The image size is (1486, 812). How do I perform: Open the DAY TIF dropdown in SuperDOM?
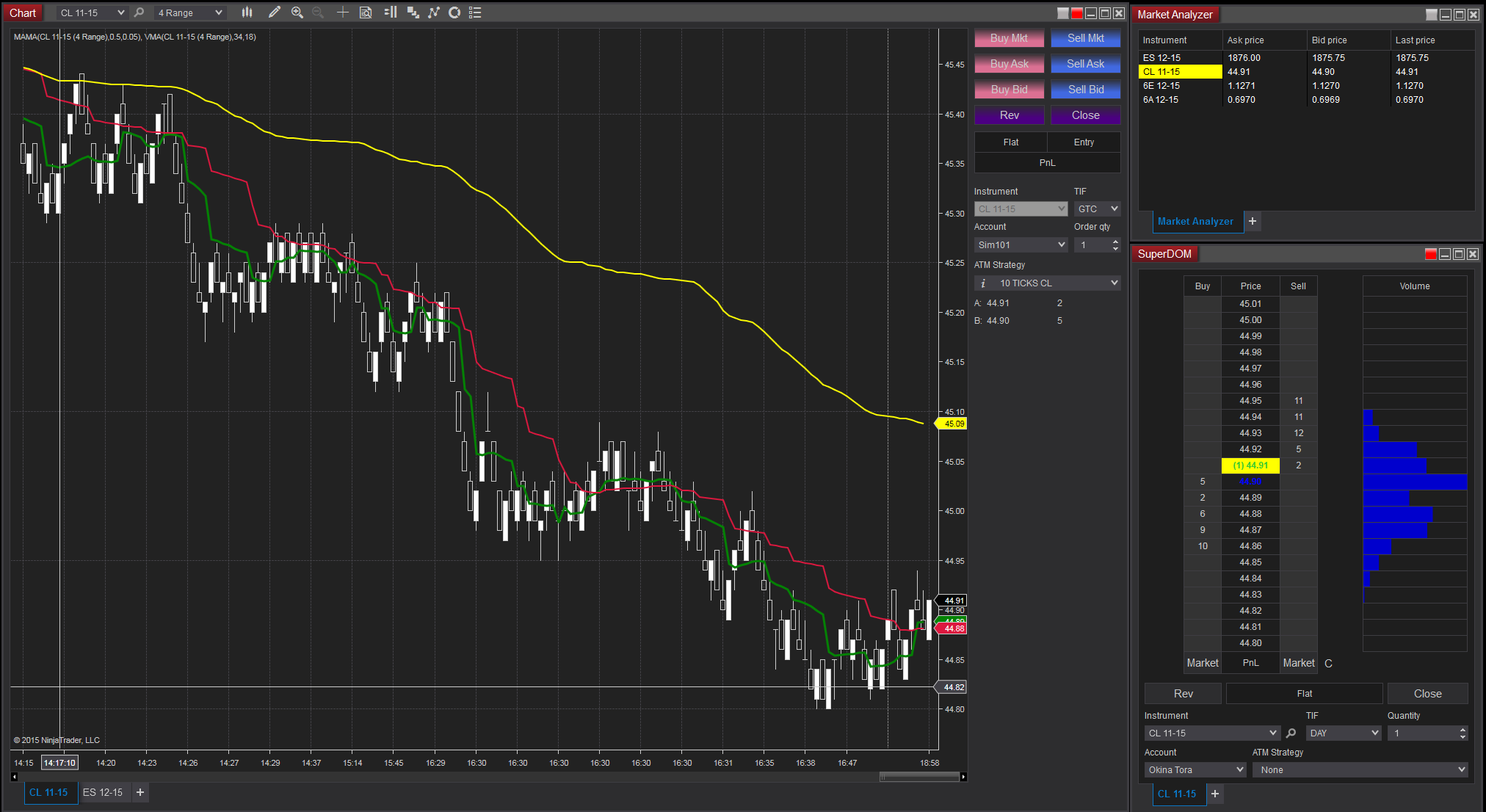pos(1344,733)
